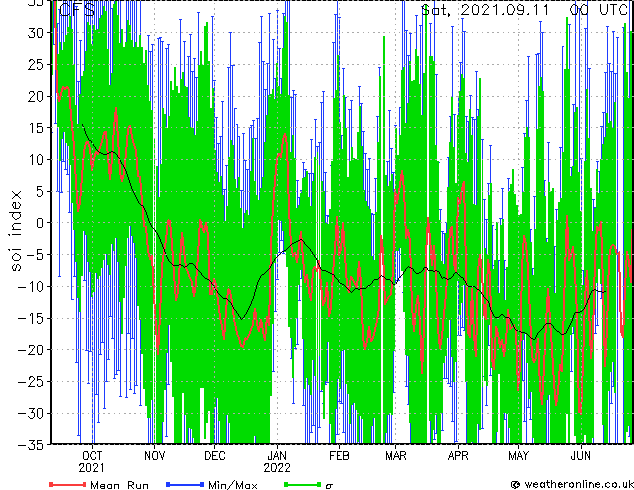Screen dimensions: 634x490
Task: Click the y-axis value 30
Action: point(36,33)
